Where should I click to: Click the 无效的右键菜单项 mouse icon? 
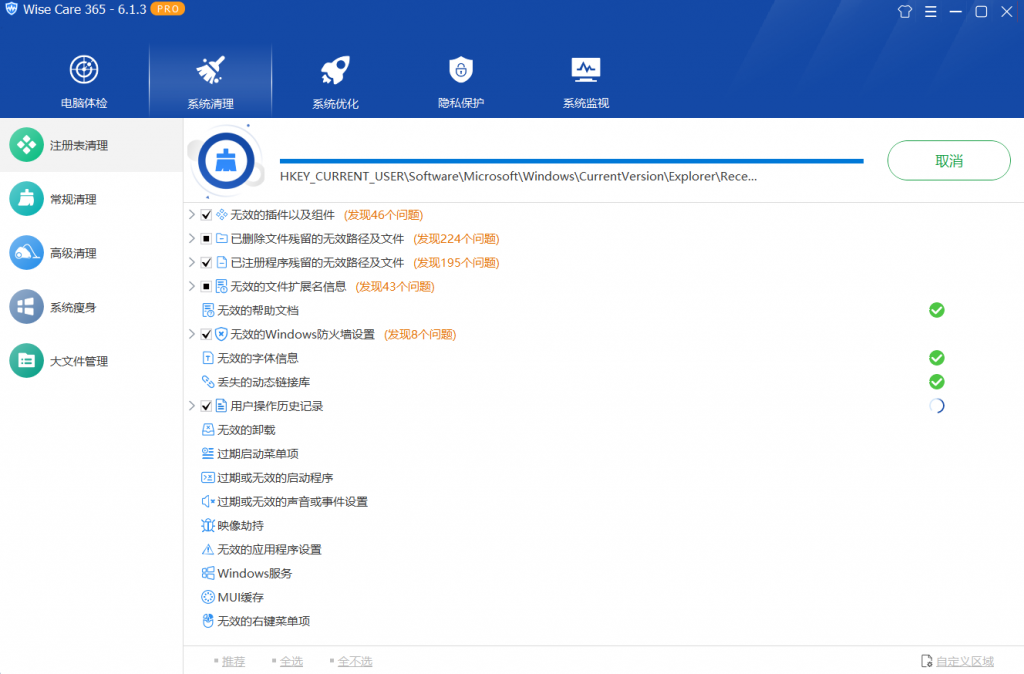208,620
